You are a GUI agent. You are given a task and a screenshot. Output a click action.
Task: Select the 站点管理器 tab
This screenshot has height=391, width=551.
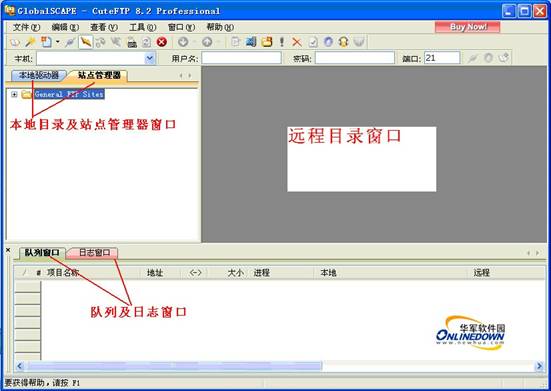[99, 75]
